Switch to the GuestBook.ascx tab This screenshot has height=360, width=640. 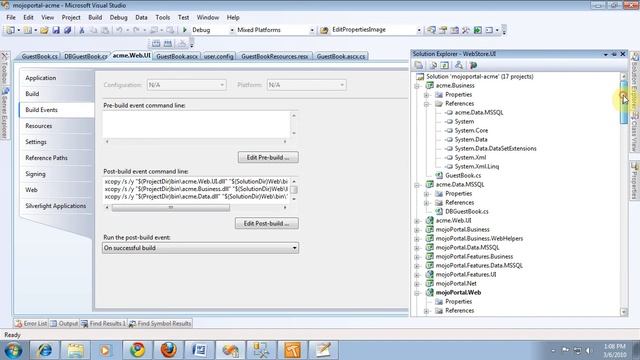point(177,56)
